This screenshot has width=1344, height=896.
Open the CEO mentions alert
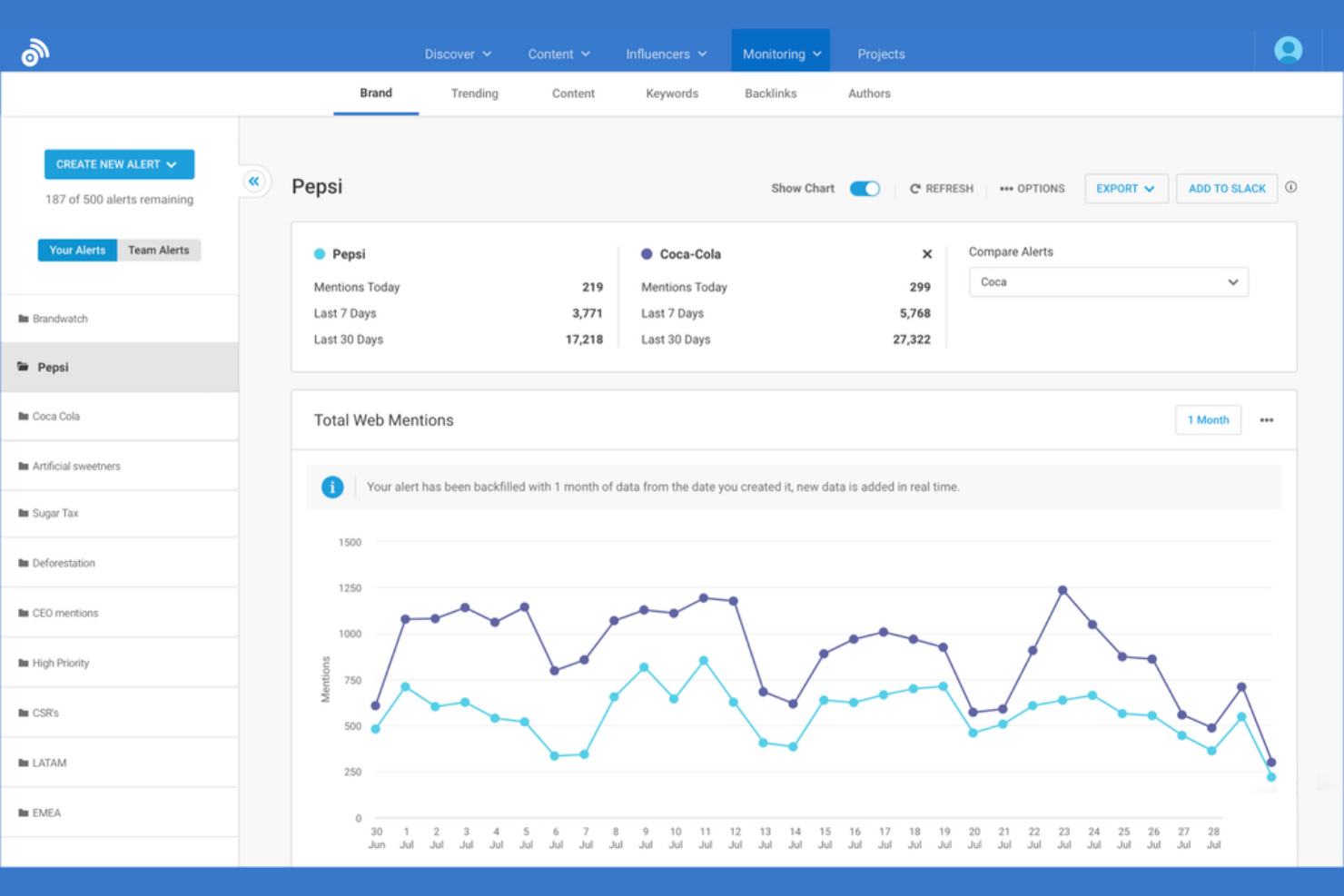tap(119, 613)
